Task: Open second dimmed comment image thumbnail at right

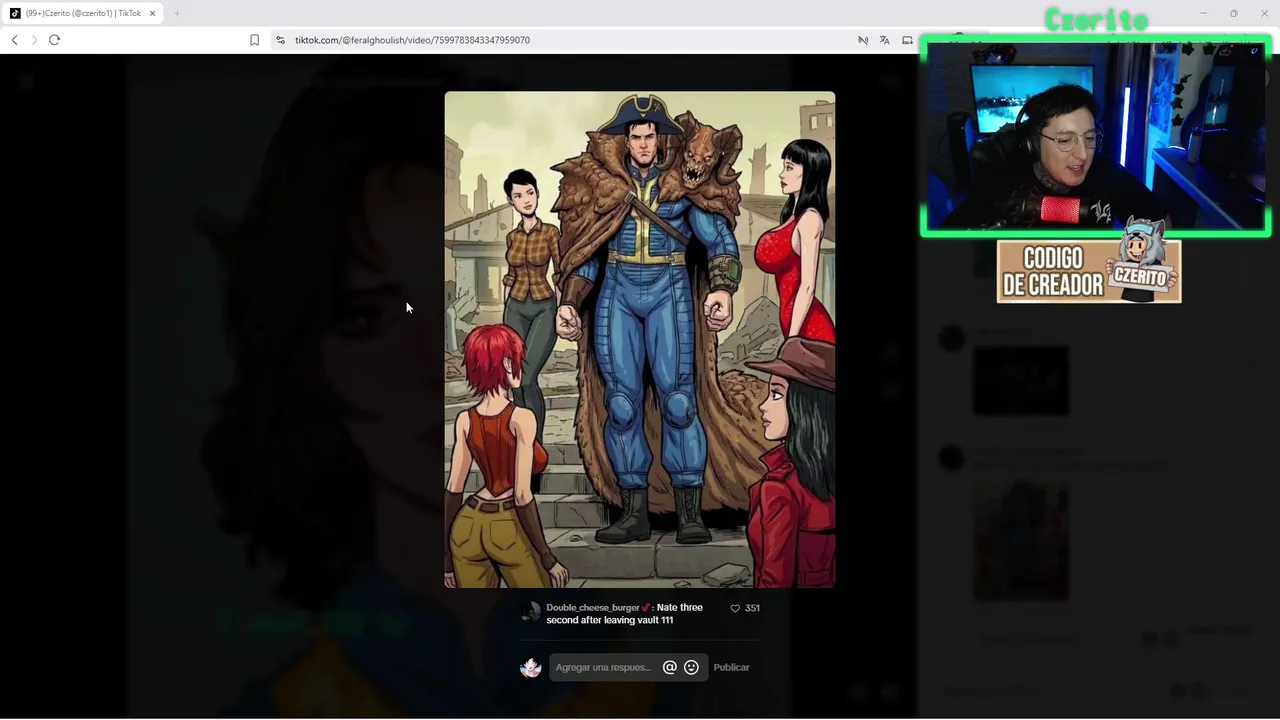Action: click(1021, 540)
